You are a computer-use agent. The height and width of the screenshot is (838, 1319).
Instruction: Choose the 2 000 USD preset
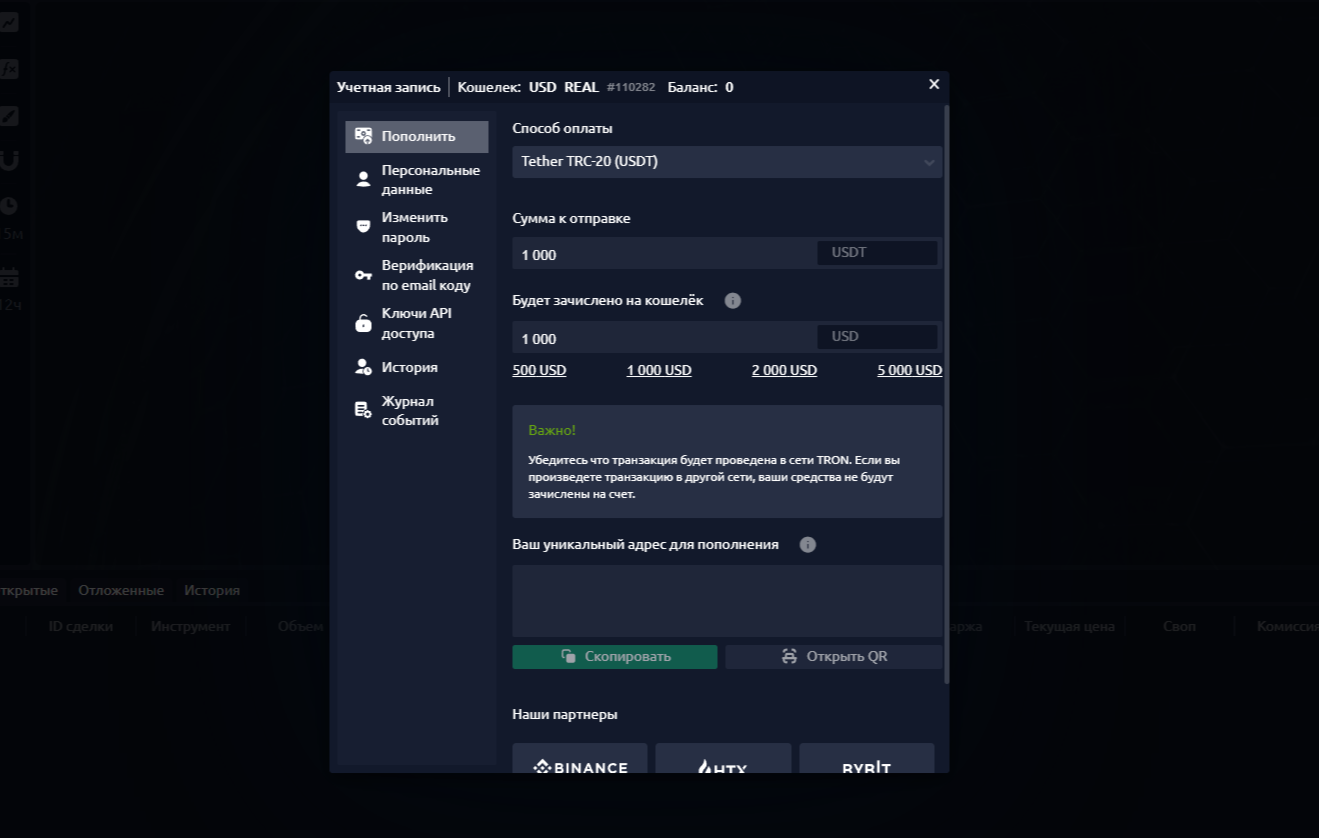(x=784, y=370)
